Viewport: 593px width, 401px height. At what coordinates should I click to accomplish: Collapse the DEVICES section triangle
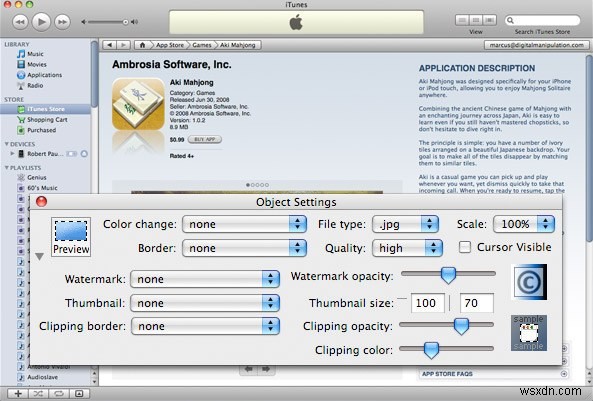(x=6, y=144)
